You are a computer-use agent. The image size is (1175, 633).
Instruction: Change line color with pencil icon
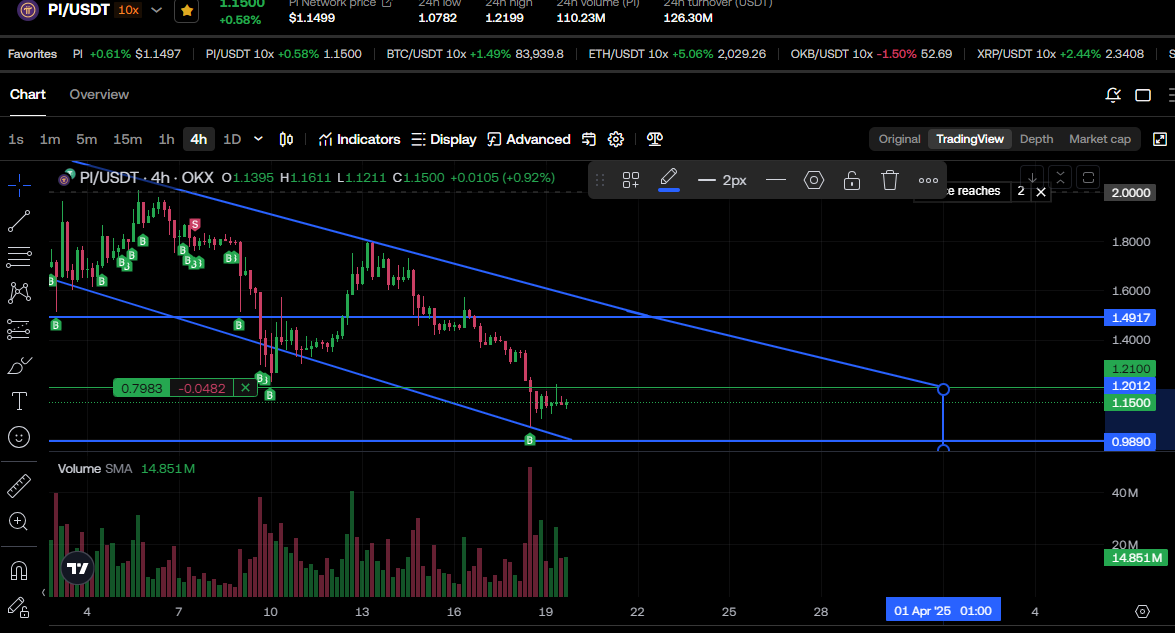coord(668,180)
